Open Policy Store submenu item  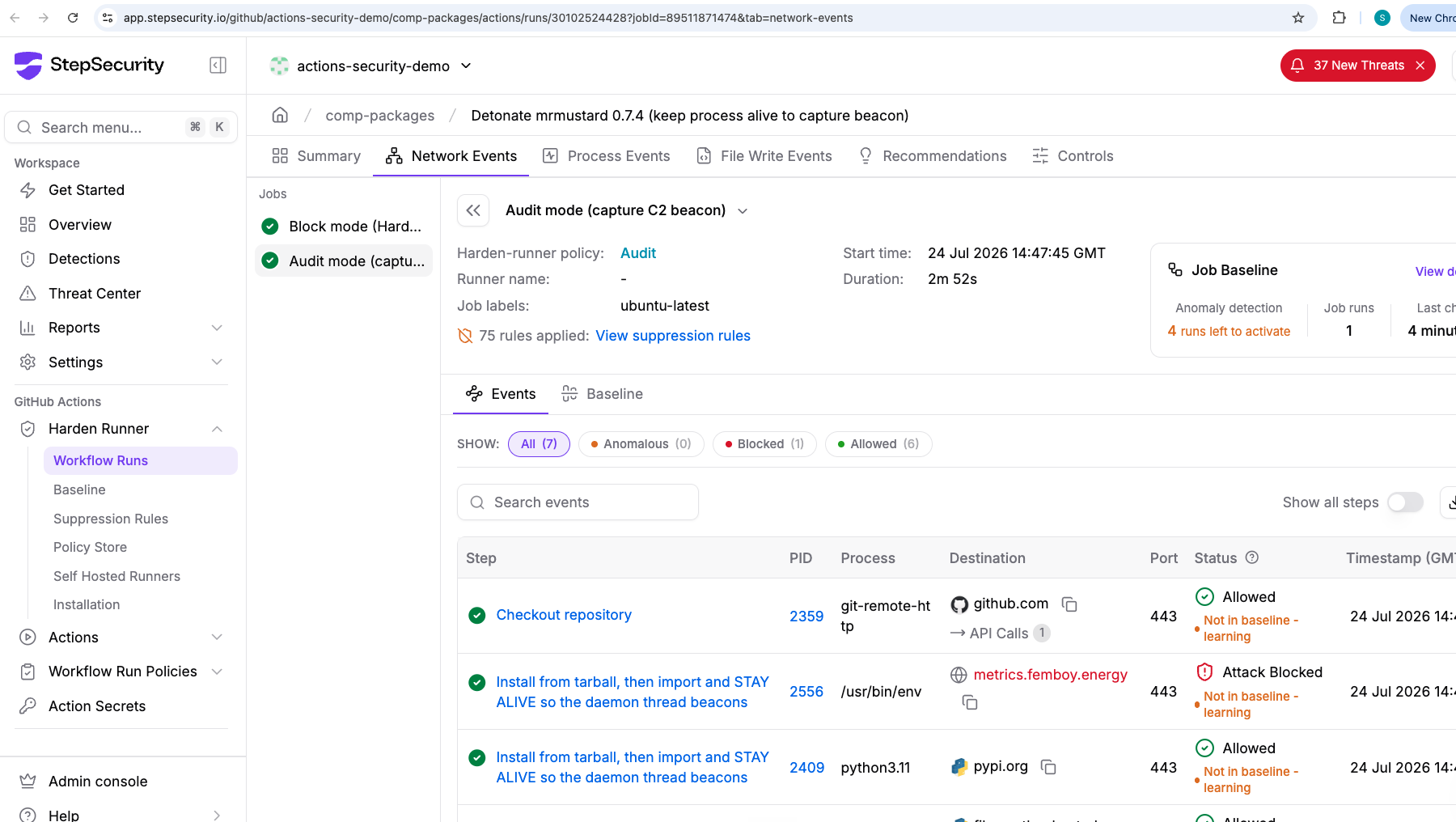[91, 547]
